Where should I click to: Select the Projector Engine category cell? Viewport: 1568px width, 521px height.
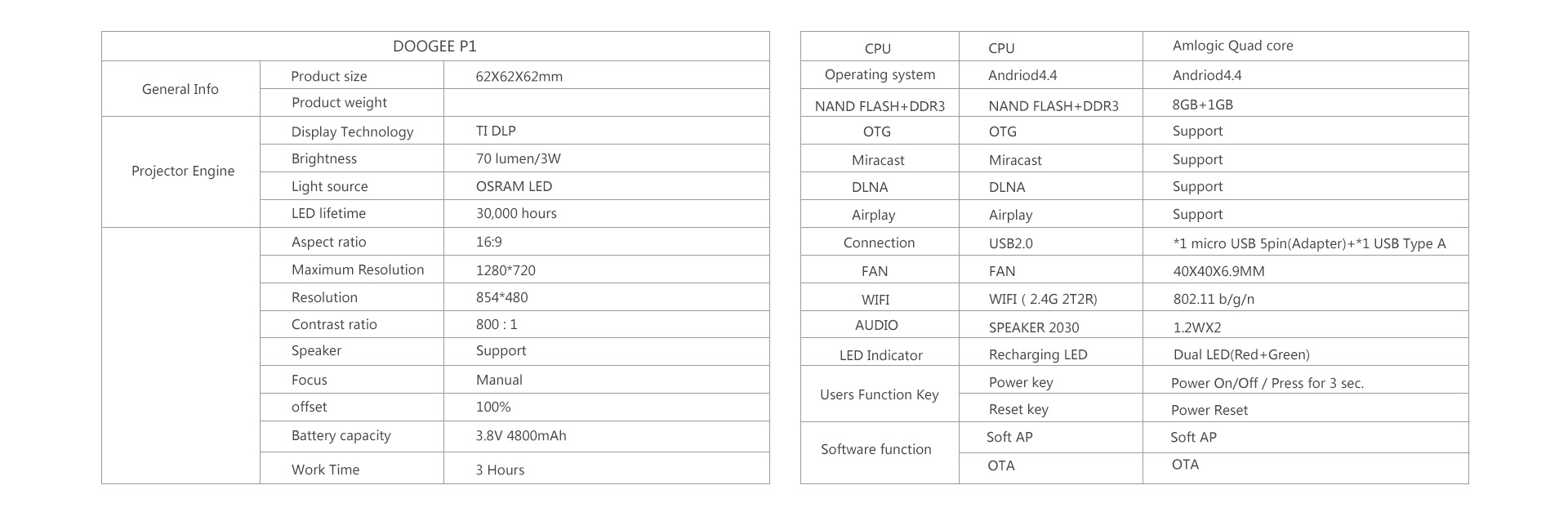click(183, 171)
